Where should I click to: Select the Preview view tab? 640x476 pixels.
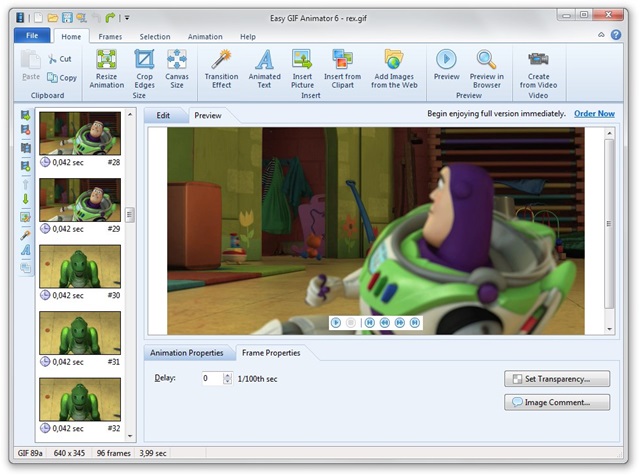(208, 116)
